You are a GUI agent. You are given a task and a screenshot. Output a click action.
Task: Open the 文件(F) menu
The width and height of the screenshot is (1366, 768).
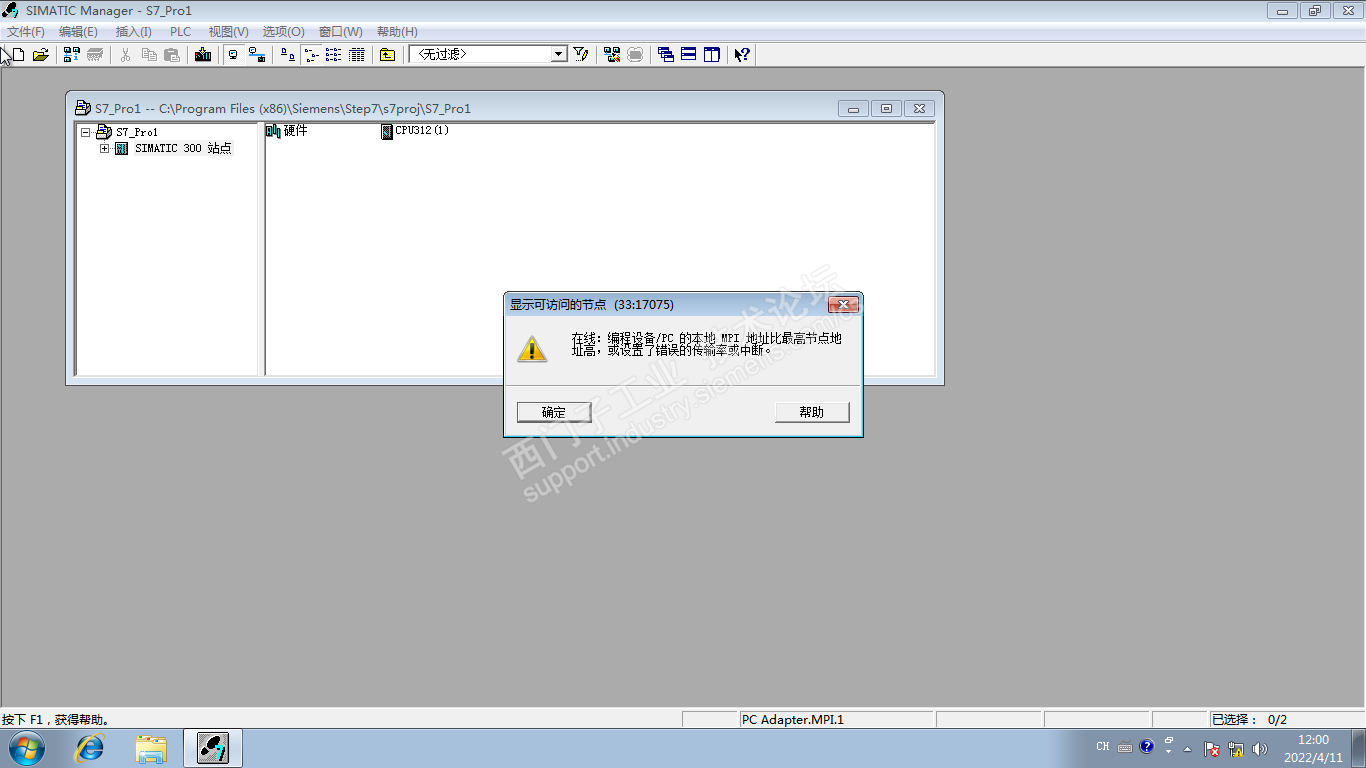coord(26,32)
